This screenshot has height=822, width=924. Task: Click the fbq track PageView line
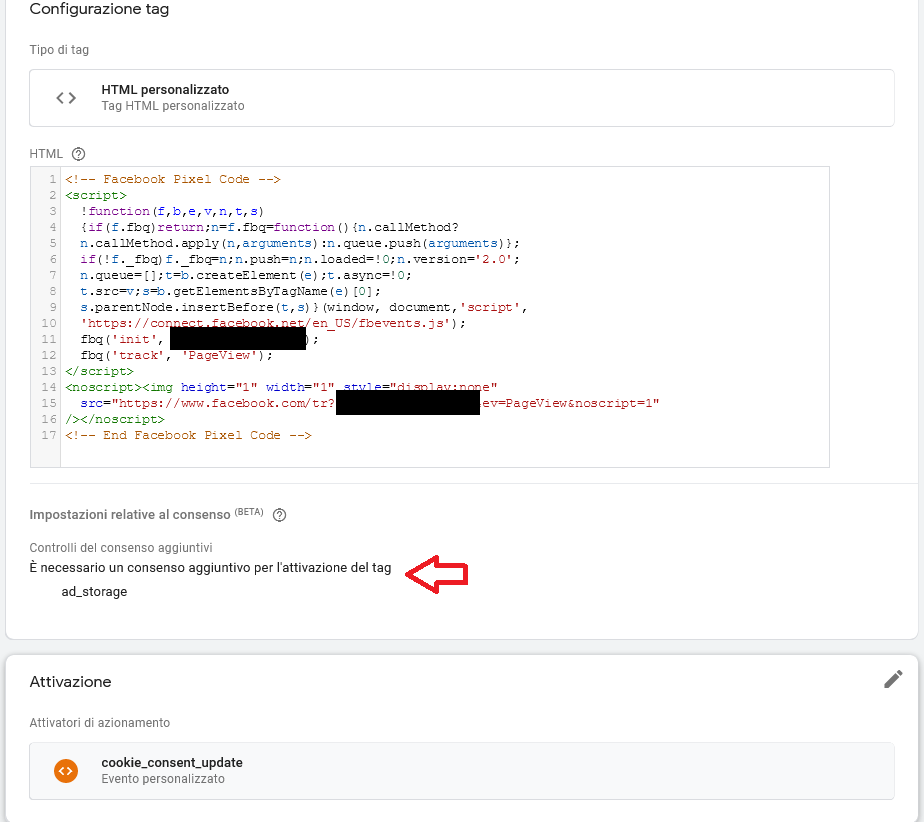tap(176, 355)
